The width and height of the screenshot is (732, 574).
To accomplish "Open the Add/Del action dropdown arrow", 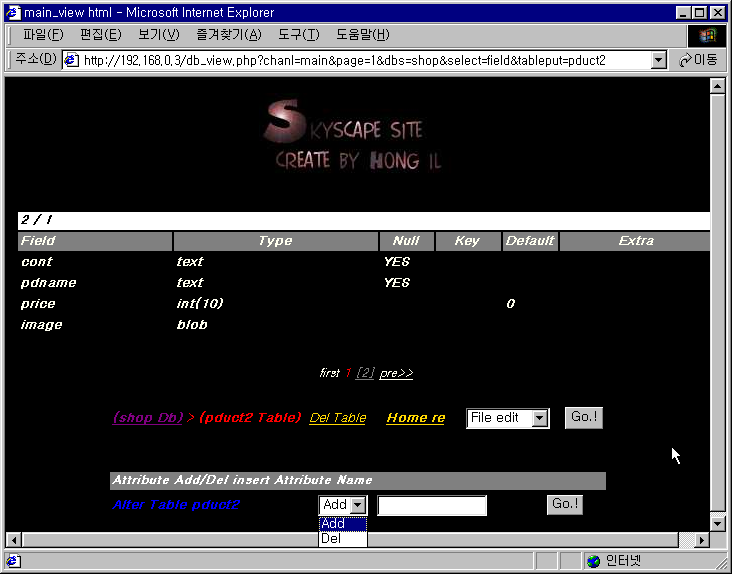I will pyautogui.click(x=358, y=505).
